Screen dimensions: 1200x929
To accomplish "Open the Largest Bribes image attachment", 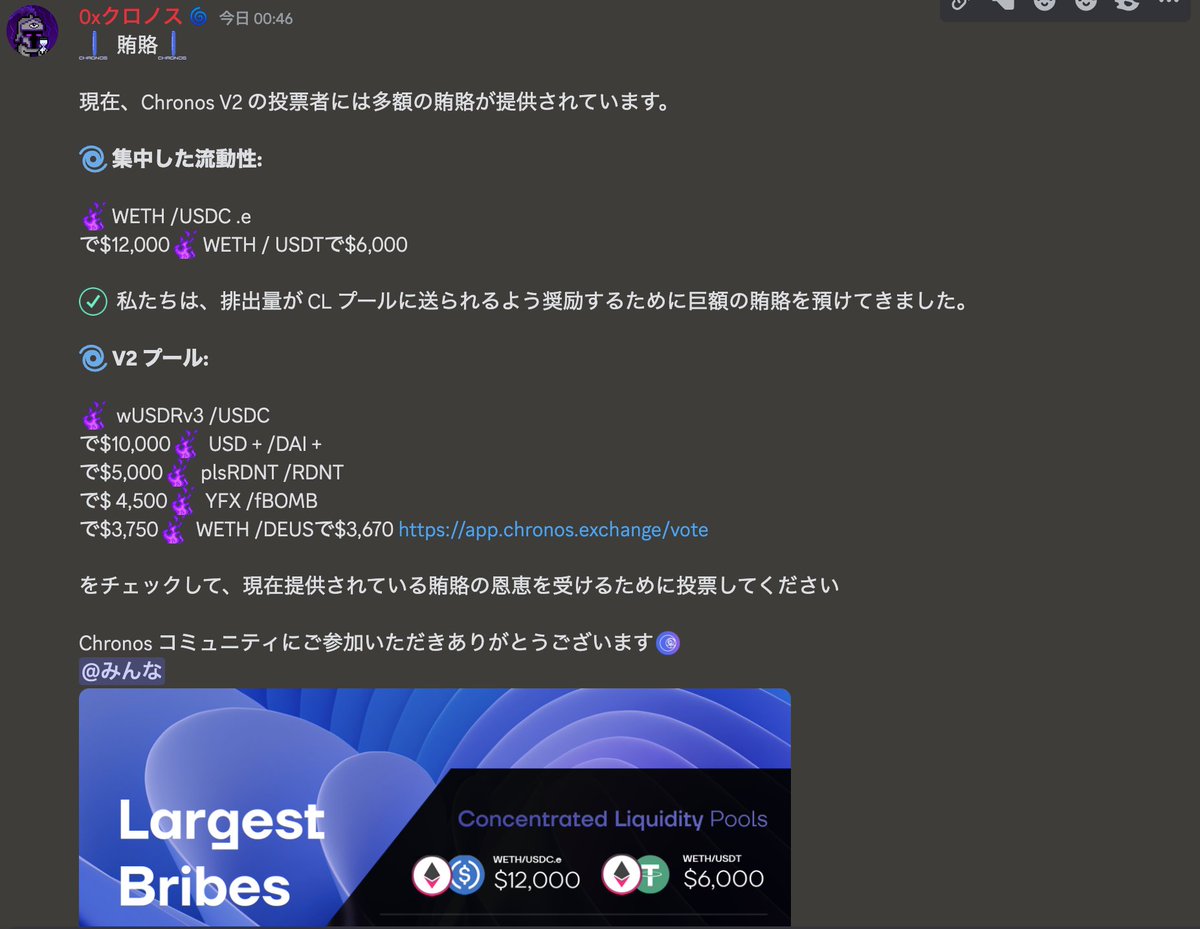I will tap(435, 807).
